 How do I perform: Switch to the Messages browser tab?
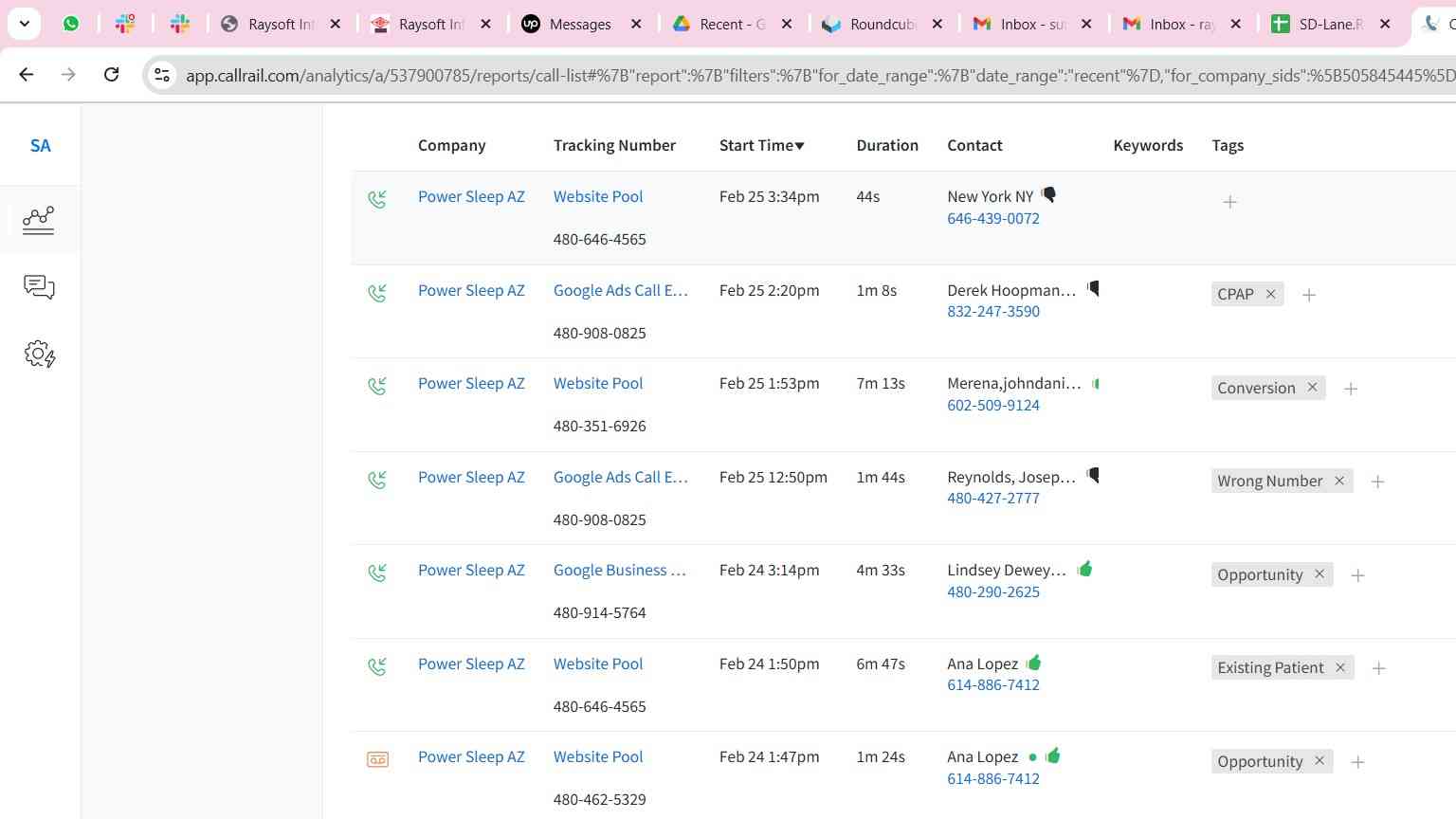pyautogui.click(x=580, y=24)
